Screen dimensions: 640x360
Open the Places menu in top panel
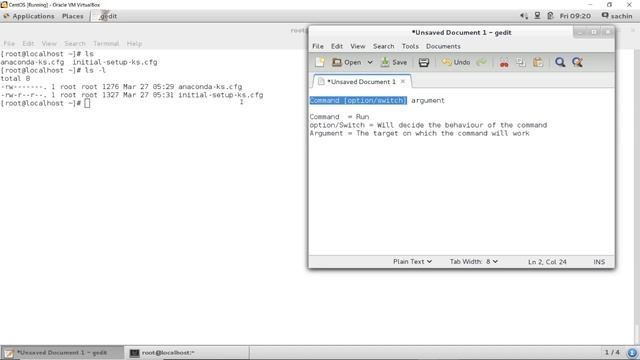click(x=73, y=16)
